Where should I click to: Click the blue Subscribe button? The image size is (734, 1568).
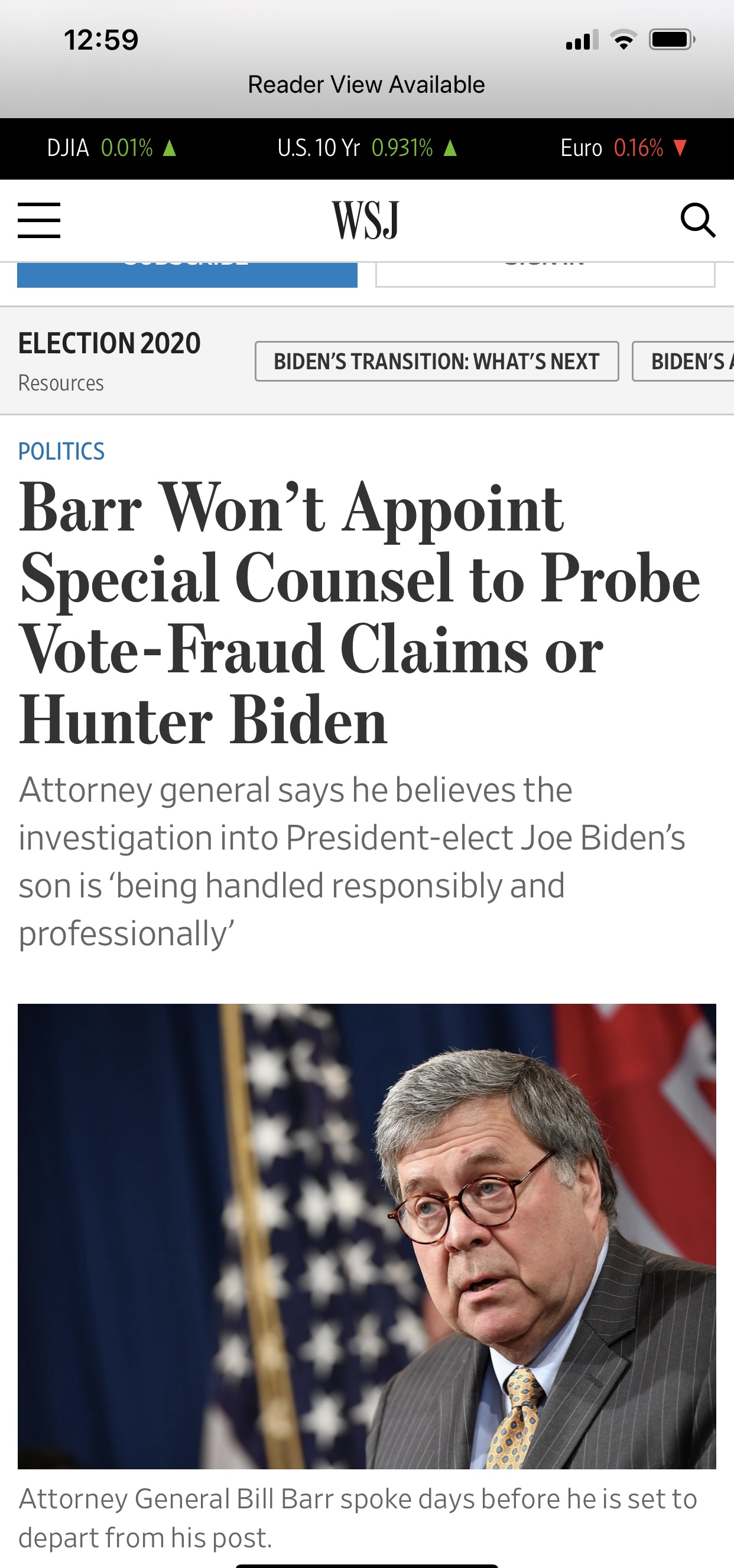187,275
